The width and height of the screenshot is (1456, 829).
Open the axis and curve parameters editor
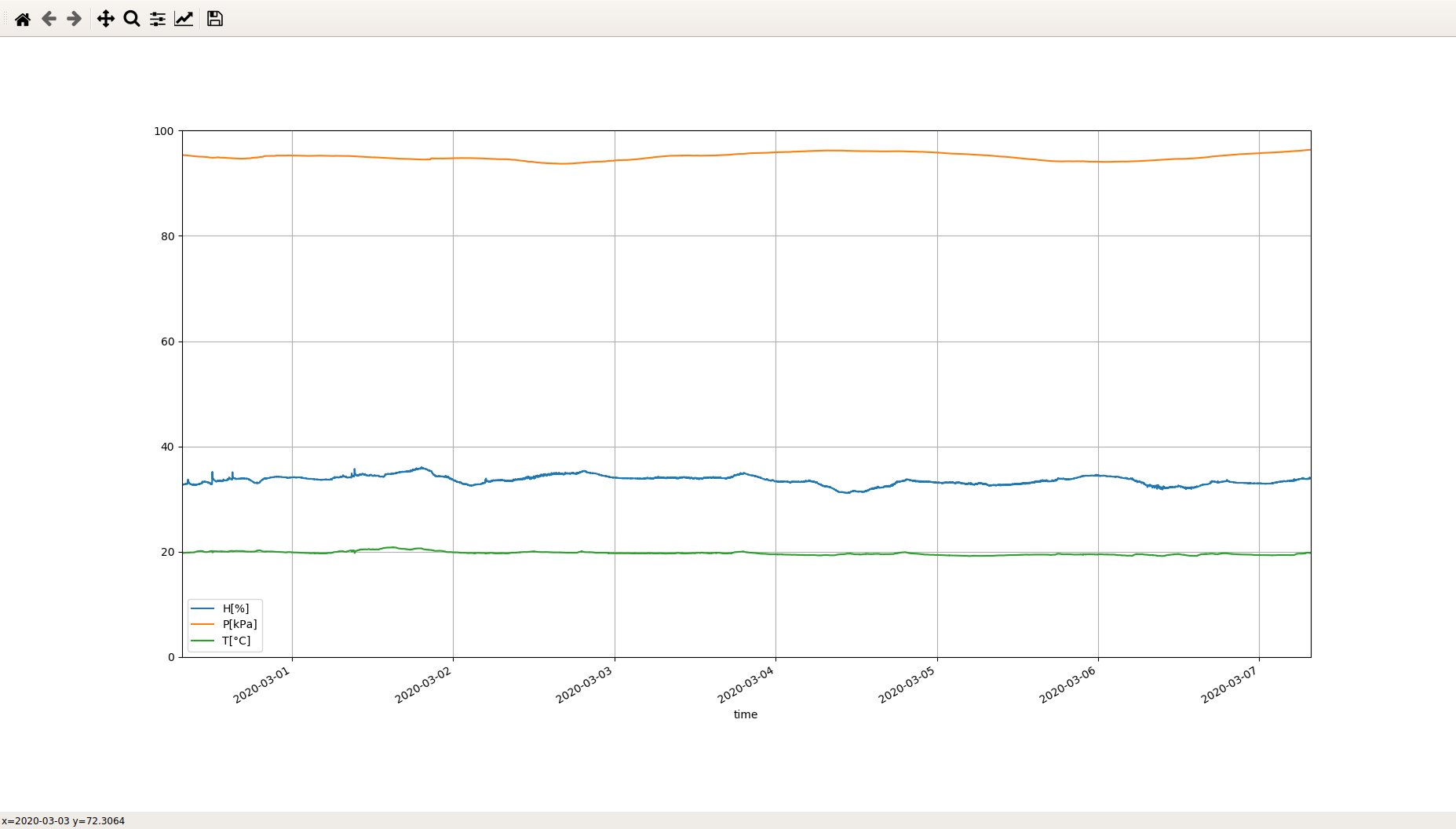pos(184,19)
